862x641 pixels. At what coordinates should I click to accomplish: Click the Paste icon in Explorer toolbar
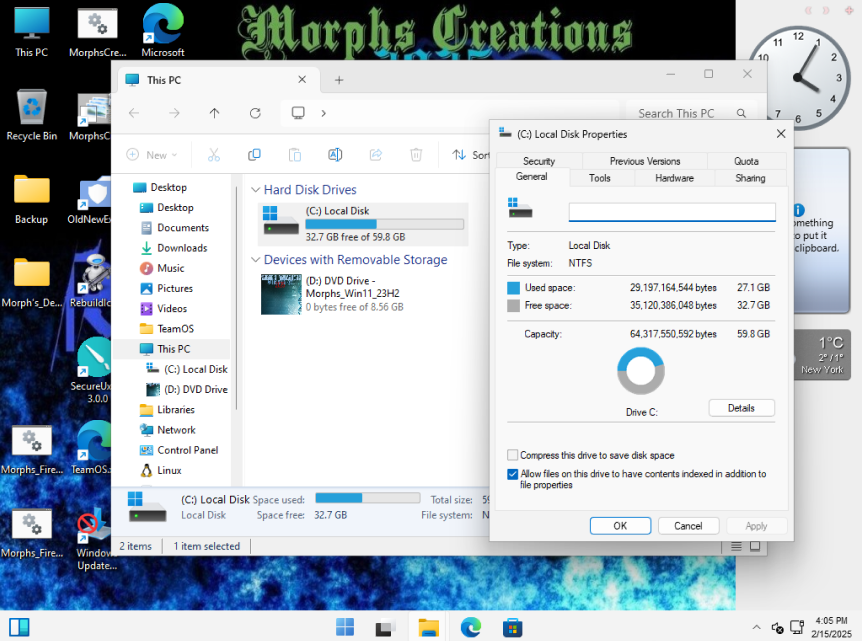[295, 155]
